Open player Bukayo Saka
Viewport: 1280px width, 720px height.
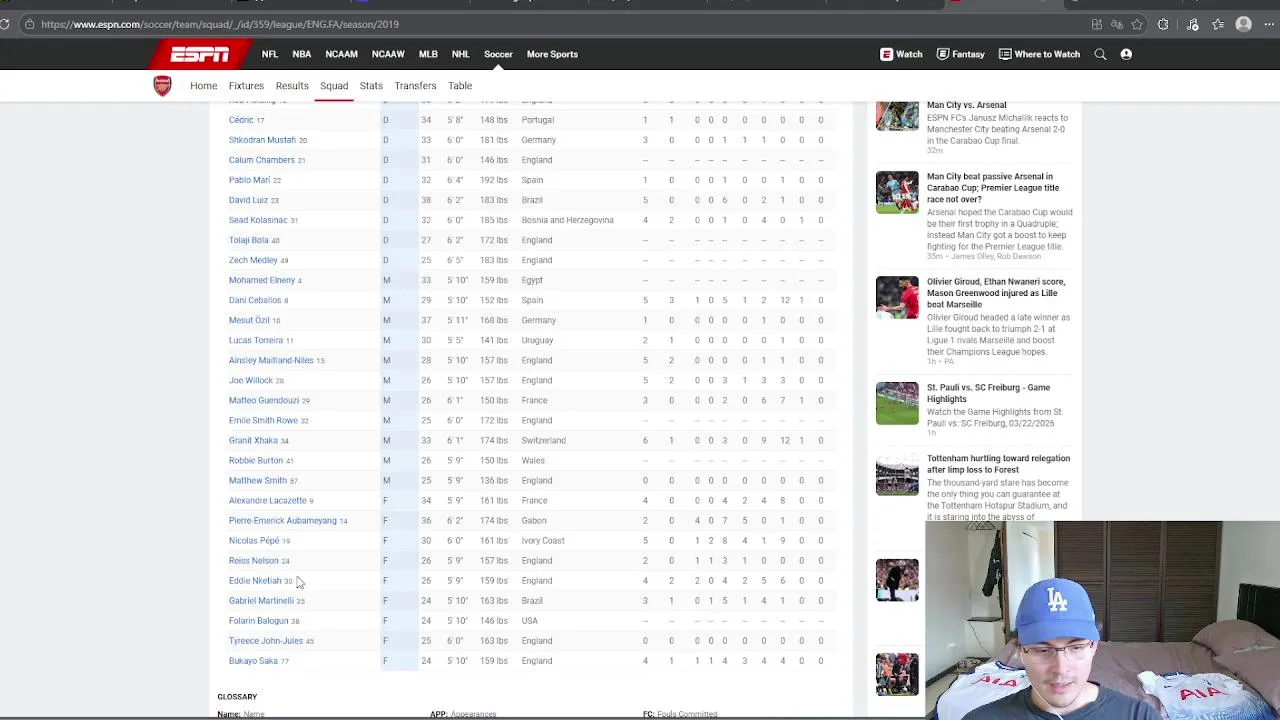coord(253,660)
